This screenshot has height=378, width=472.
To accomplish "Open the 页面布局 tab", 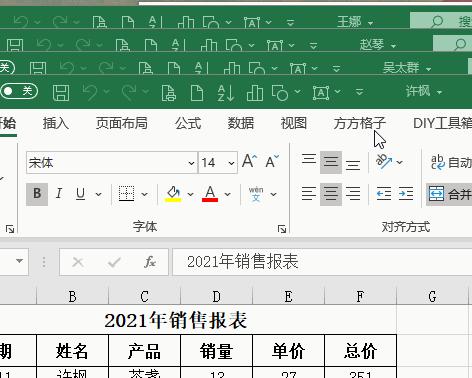I will (x=122, y=123).
